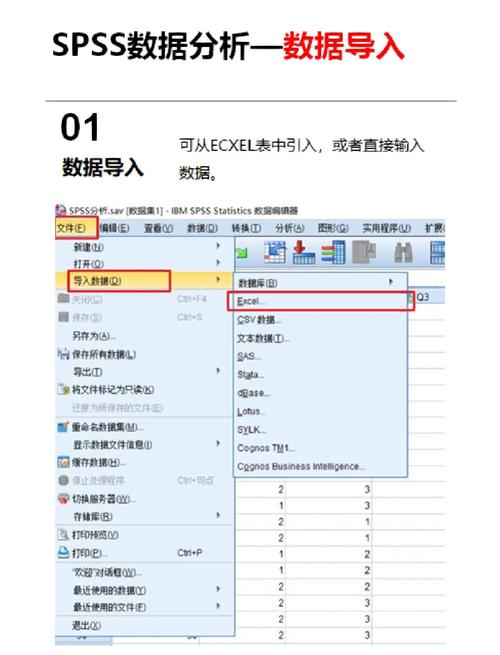This screenshot has width=500, height=655.
Task: Open the 编辑(E) menu
Action: 114,228
